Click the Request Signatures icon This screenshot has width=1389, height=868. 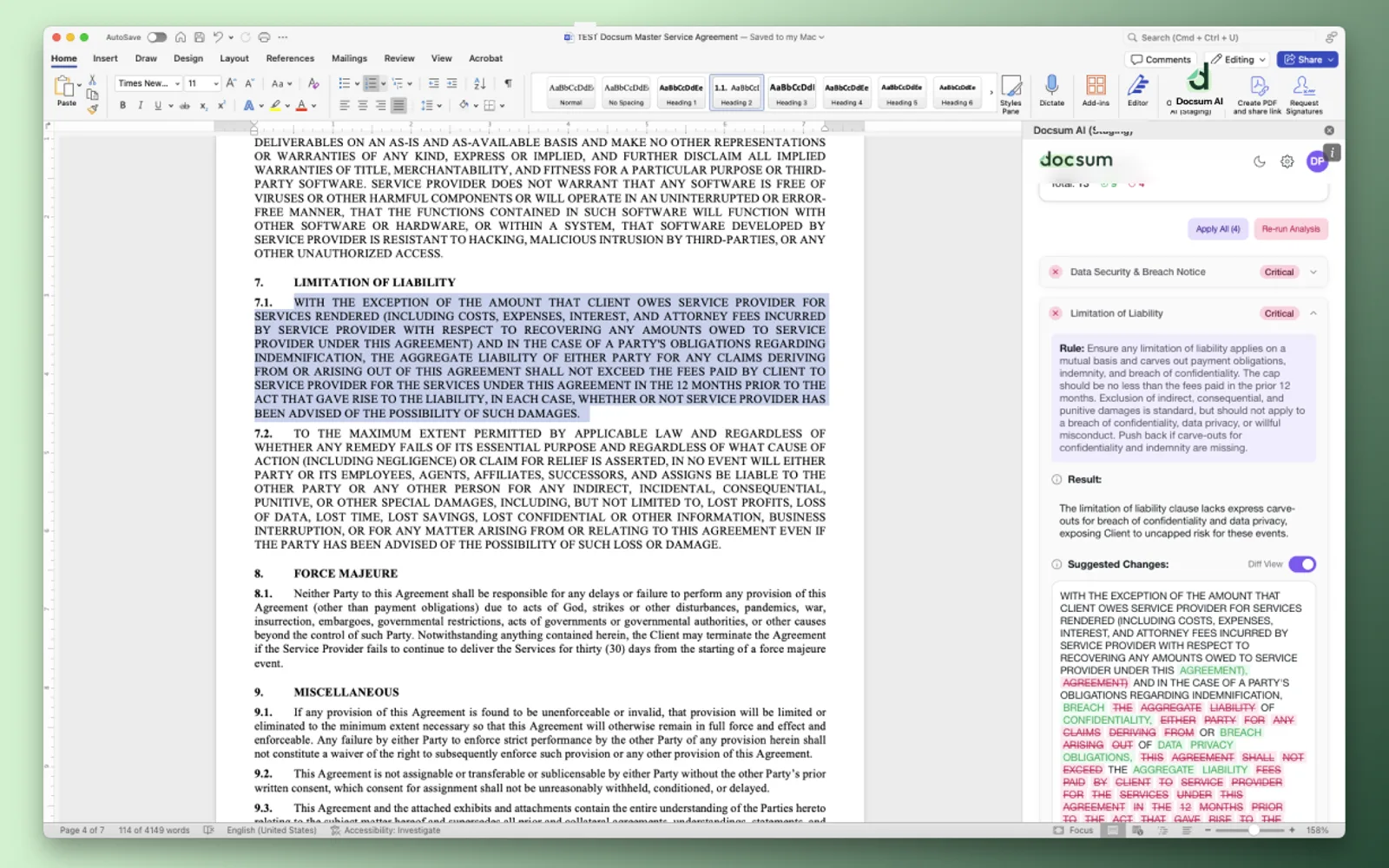pos(1303,86)
